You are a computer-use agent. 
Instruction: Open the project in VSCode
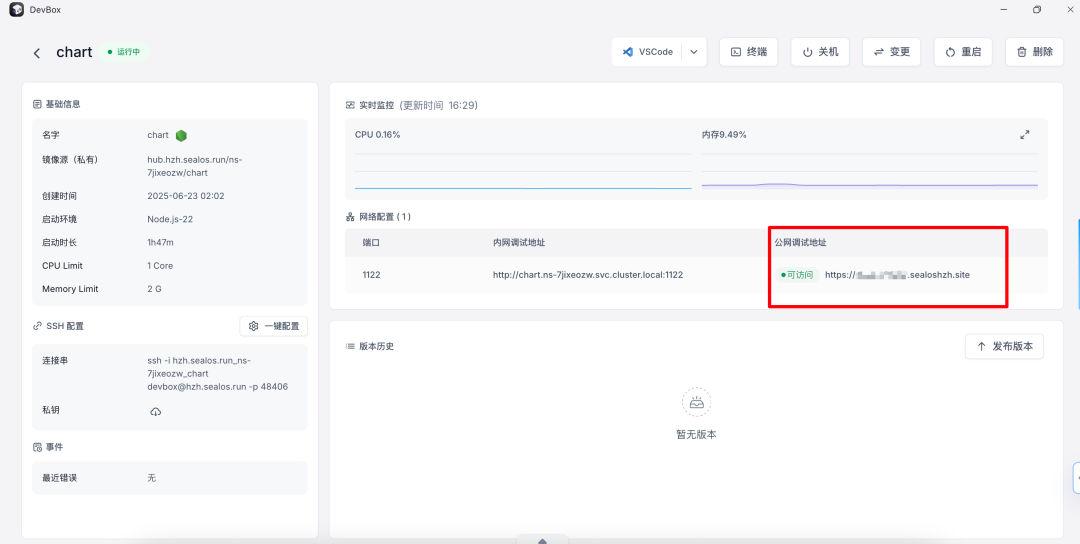pos(647,52)
